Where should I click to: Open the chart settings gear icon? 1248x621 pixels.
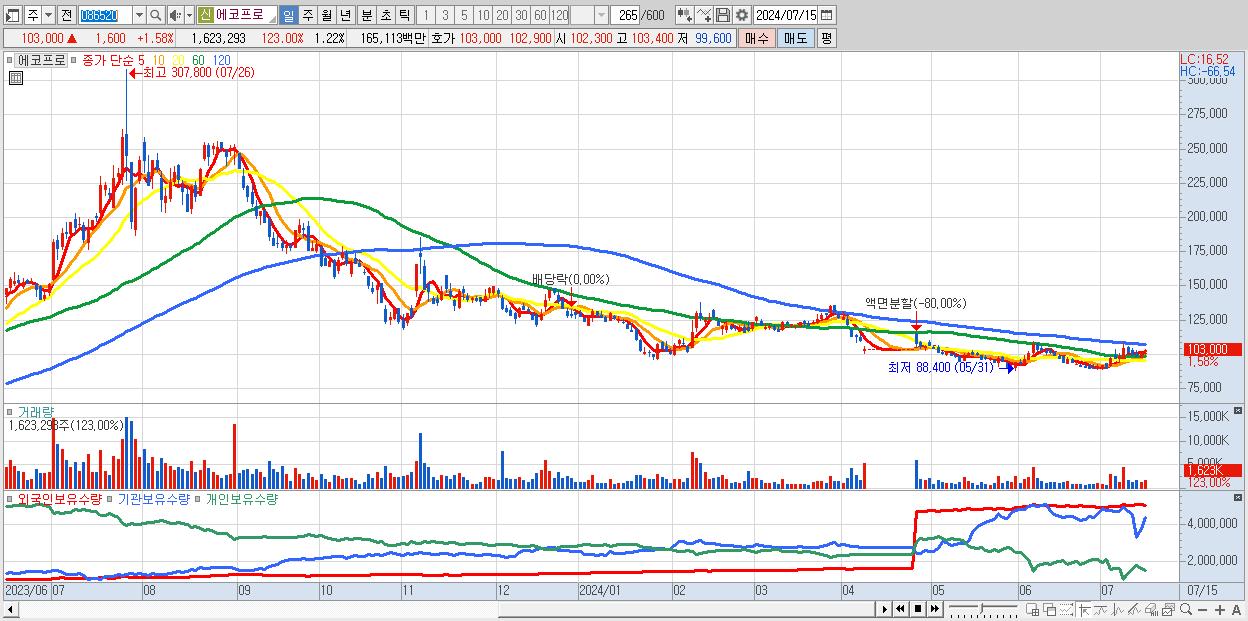click(x=741, y=15)
